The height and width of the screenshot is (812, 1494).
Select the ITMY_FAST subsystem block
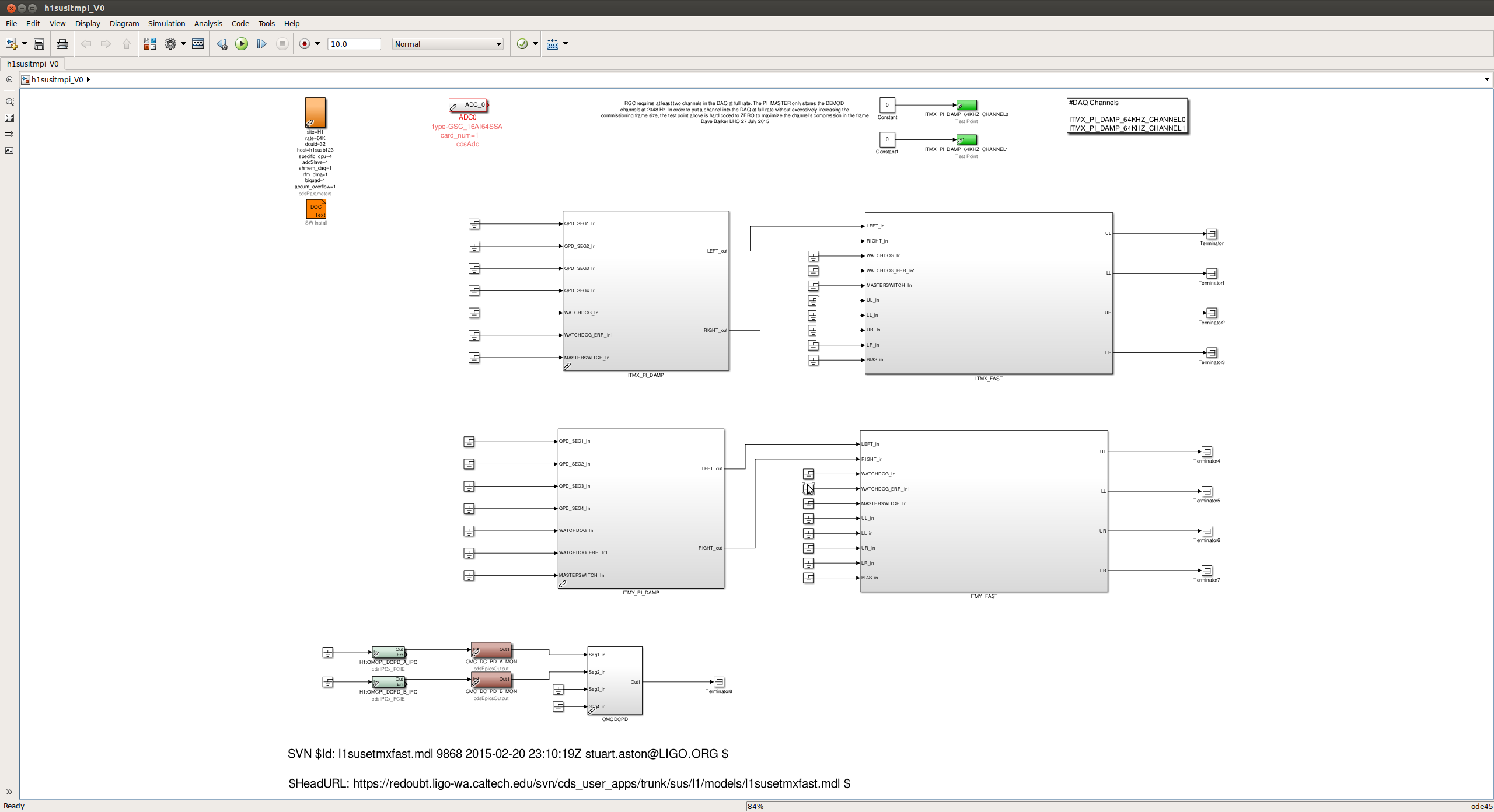[x=983, y=511]
